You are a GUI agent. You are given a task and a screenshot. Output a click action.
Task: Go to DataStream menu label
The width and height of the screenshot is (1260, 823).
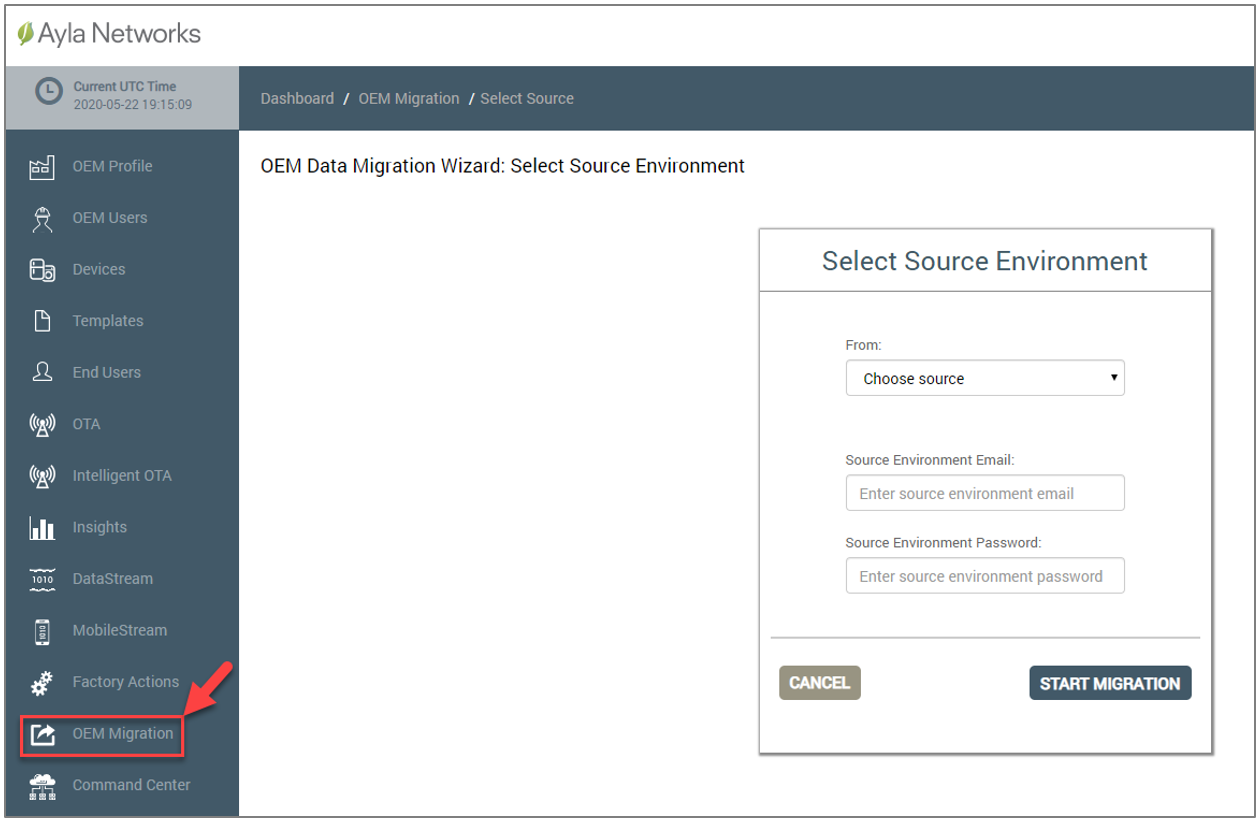[113, 579]
